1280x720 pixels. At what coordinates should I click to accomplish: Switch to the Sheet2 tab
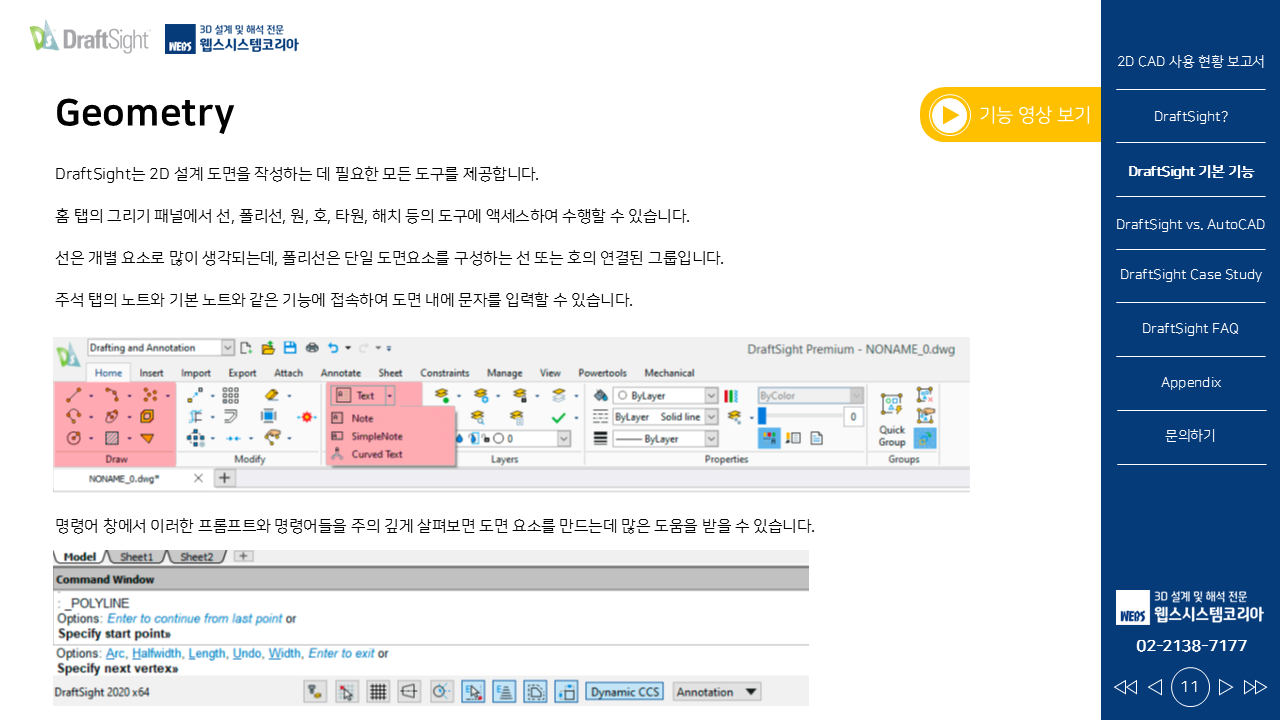coord(196,557)
